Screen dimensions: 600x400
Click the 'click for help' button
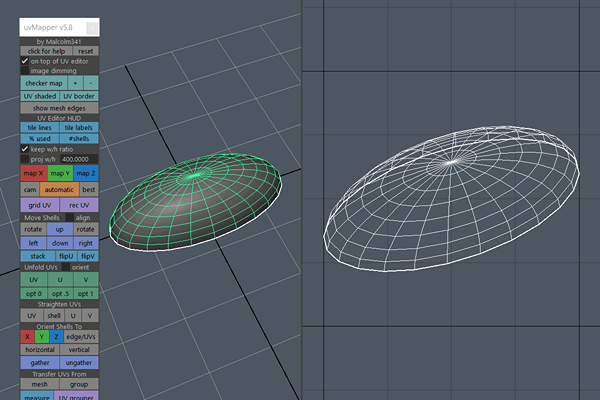point(46,51)
